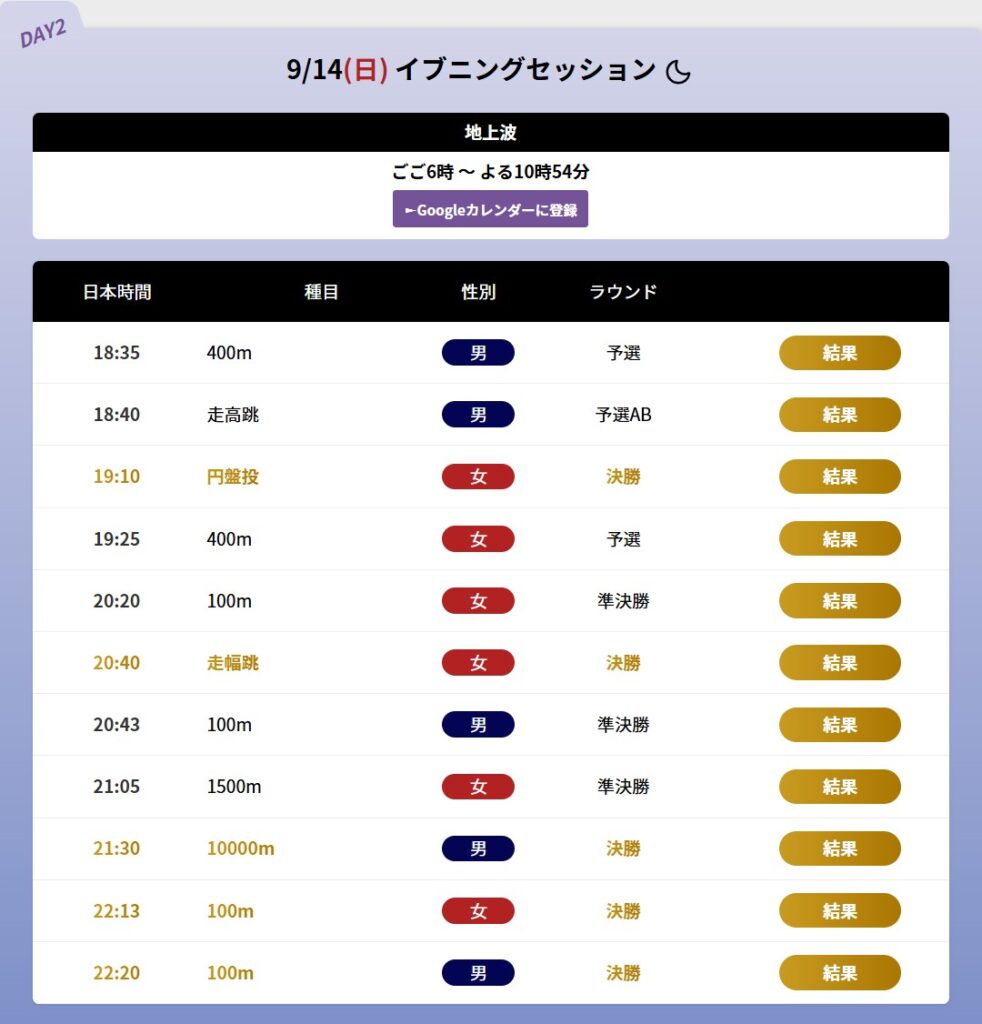Click the 男 badge in the 10000m row
This screenshot has width=982, height=1024.
(x=478, y=848)
